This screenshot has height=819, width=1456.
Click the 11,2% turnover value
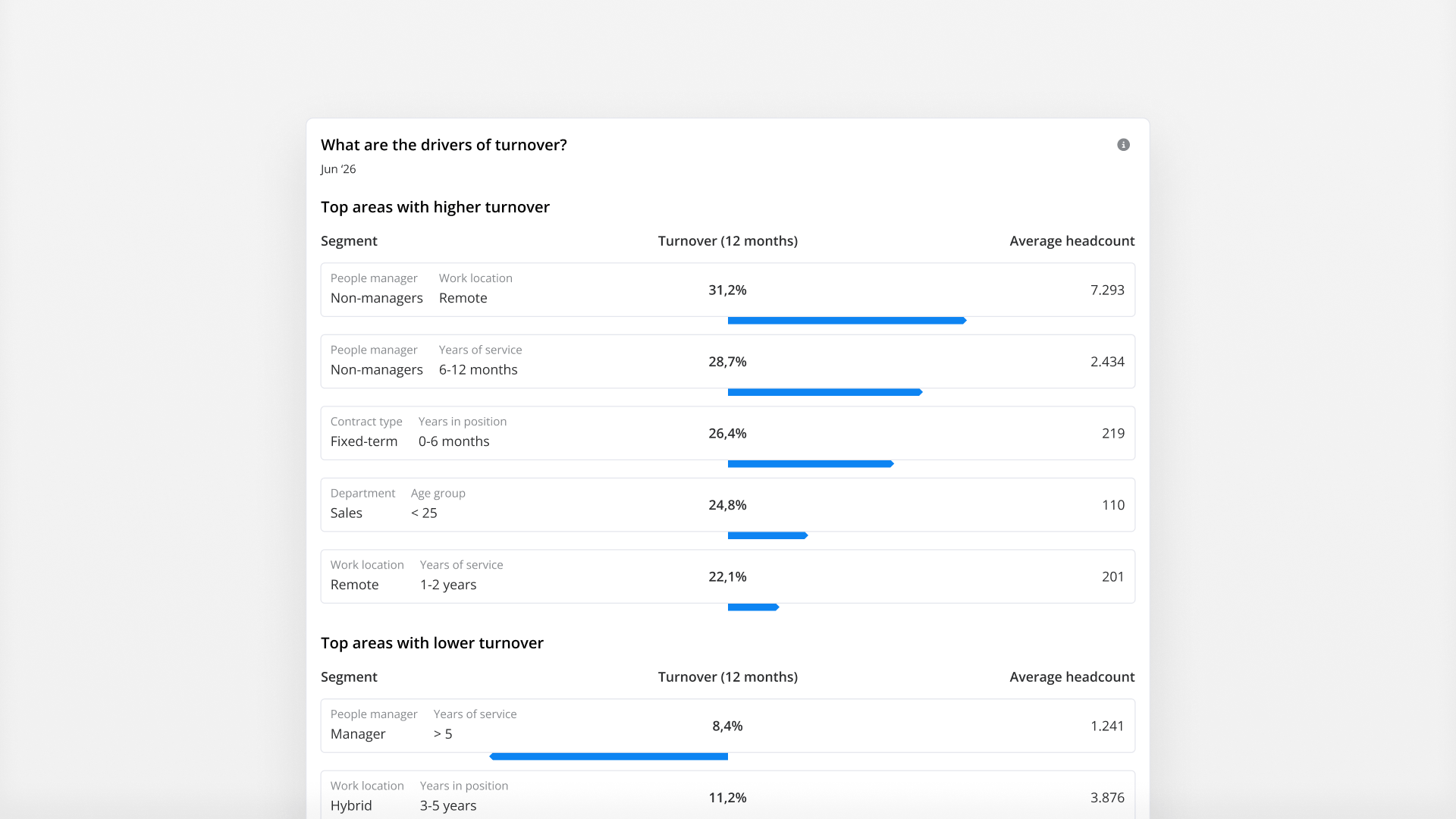727,798
